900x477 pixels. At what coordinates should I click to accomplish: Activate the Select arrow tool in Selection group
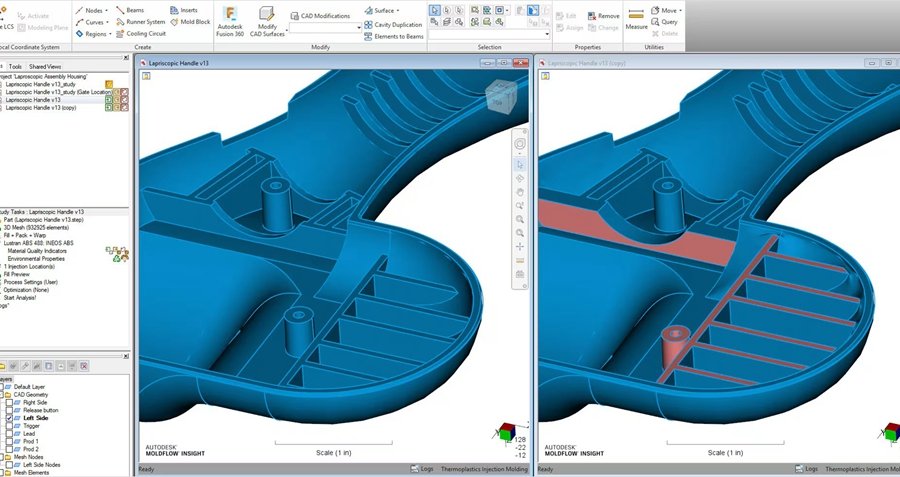(x=435, y=10)
